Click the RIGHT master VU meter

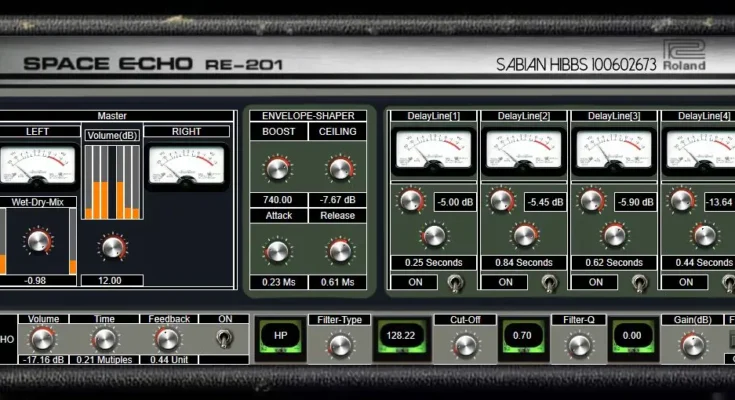(x=186, y=163)
